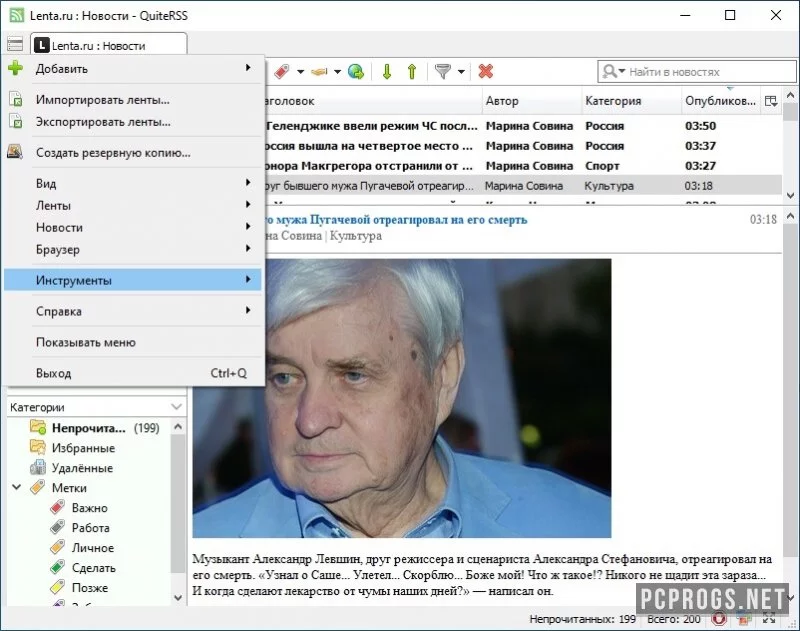Click the grey tag icon for Работа
The image size is (800, 631).
(x=58, y=527)
